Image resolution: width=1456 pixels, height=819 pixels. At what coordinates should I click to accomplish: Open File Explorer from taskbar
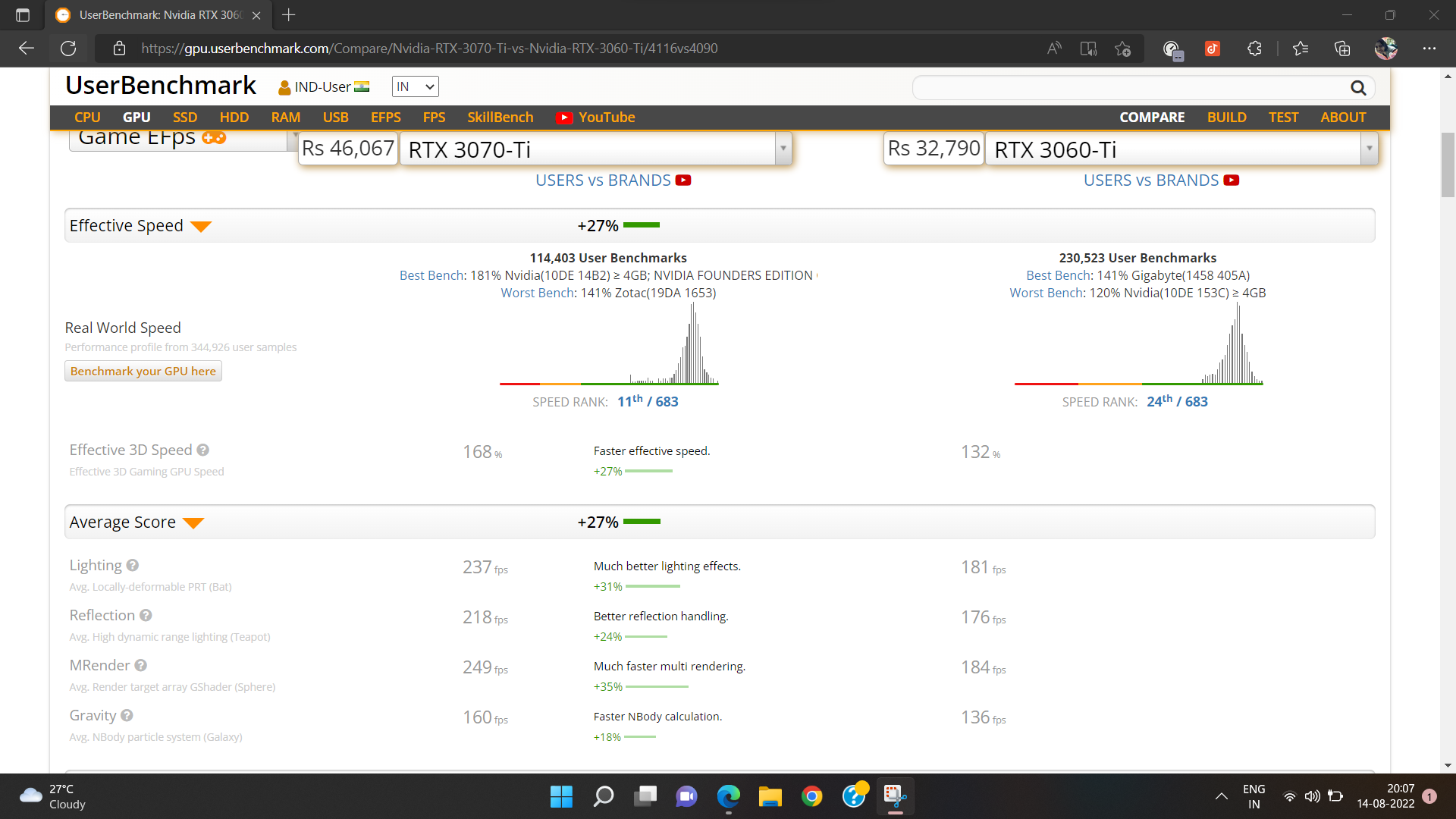[x=770, y=796]
